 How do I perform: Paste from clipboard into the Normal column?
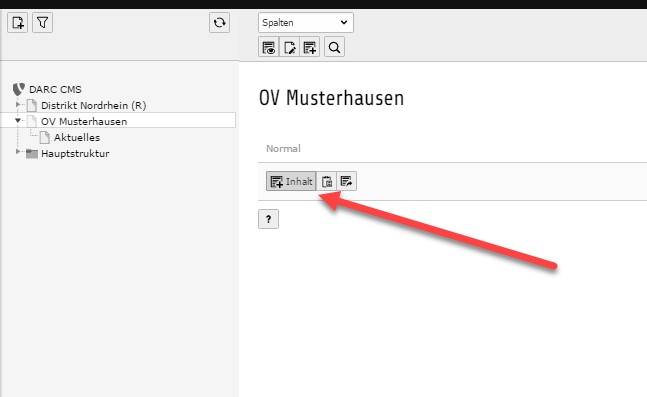pos(327,181)
